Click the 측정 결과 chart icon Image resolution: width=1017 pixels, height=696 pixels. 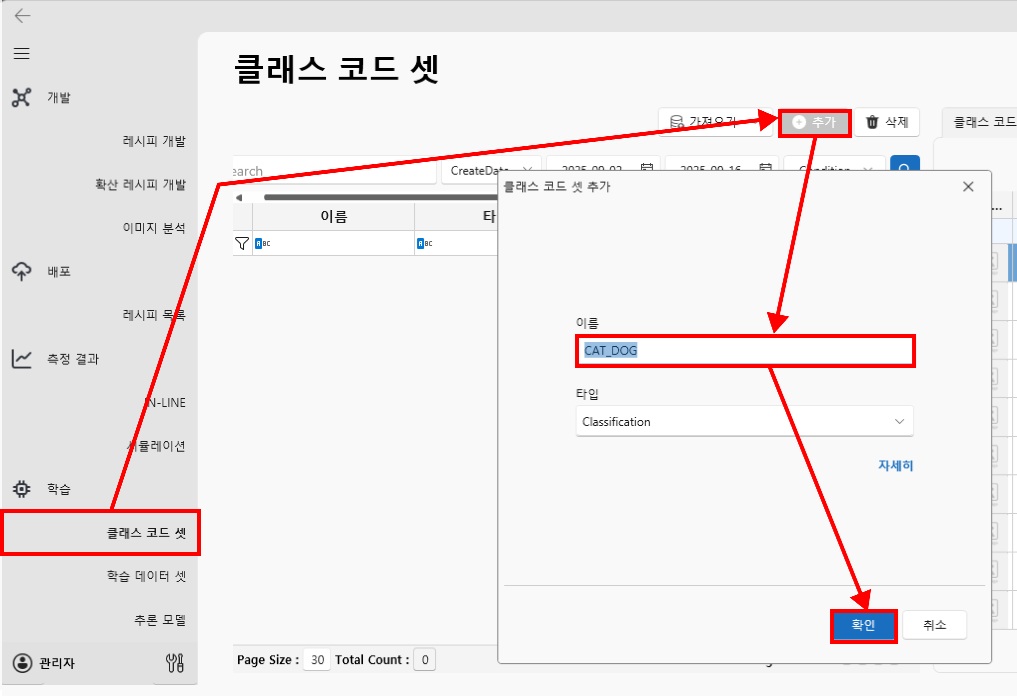click(22, 358)
